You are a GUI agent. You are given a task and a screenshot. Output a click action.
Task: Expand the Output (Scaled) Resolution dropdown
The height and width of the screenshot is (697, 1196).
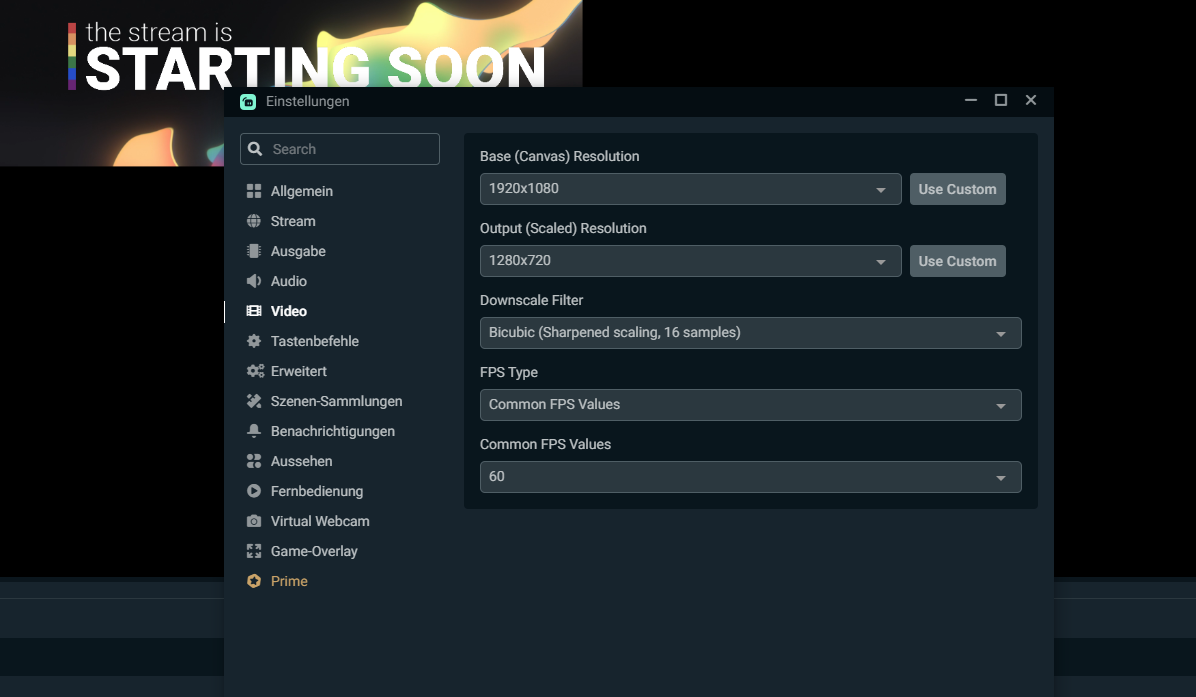pyautogui.click(x=690, y=261)
